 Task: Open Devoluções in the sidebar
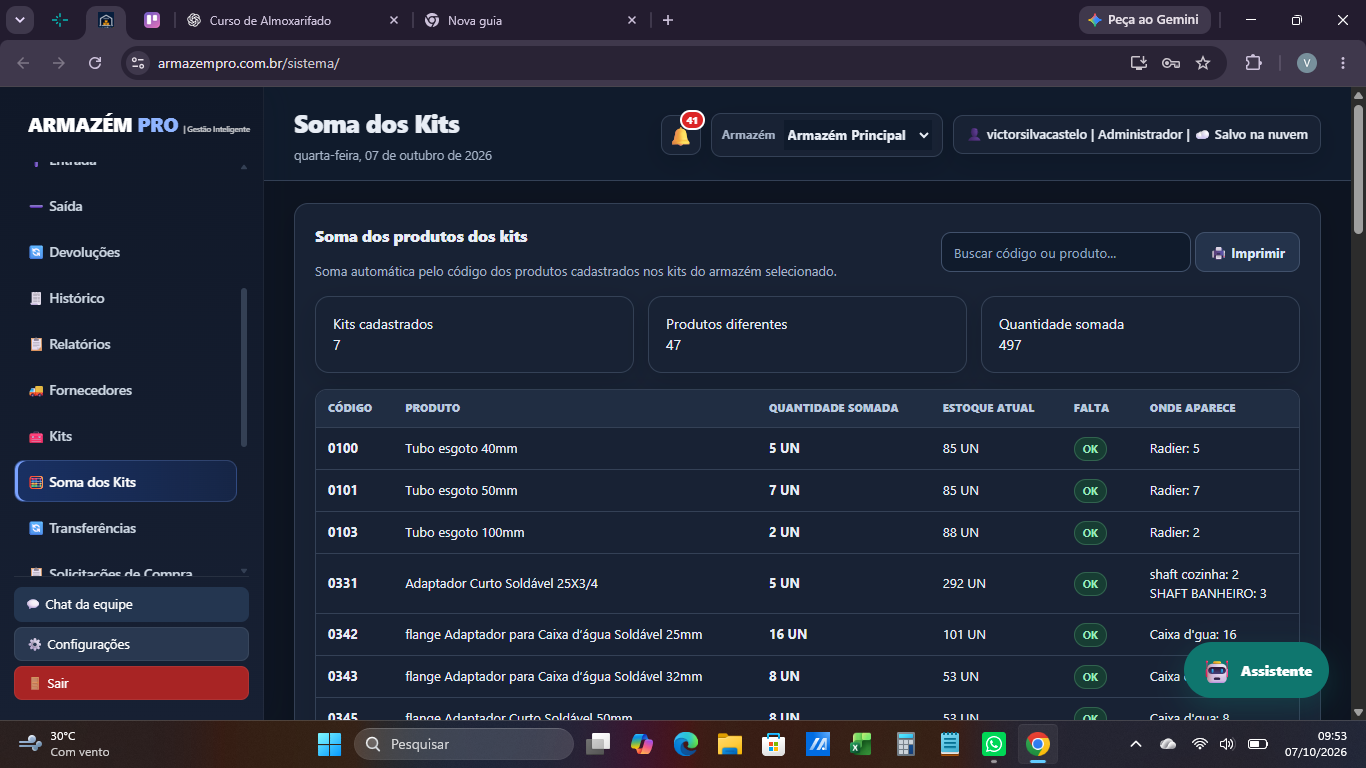(126, 252)
